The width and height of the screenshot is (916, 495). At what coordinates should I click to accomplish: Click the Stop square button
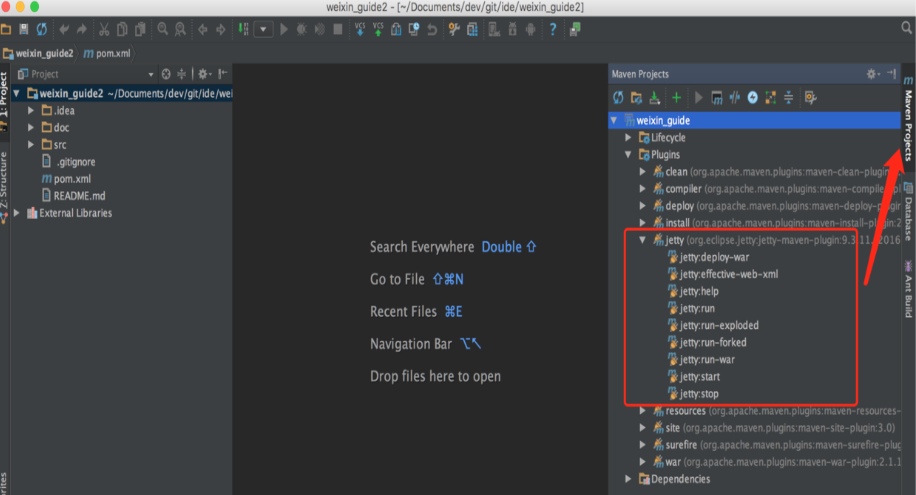point(338,29)
